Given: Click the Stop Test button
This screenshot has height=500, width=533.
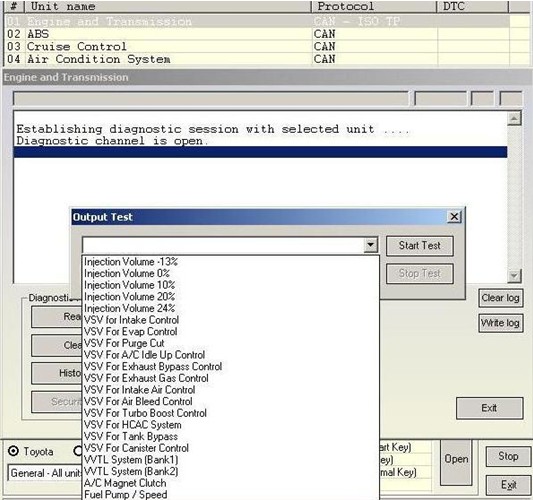Looking at the screenshot, I should 419,274.
